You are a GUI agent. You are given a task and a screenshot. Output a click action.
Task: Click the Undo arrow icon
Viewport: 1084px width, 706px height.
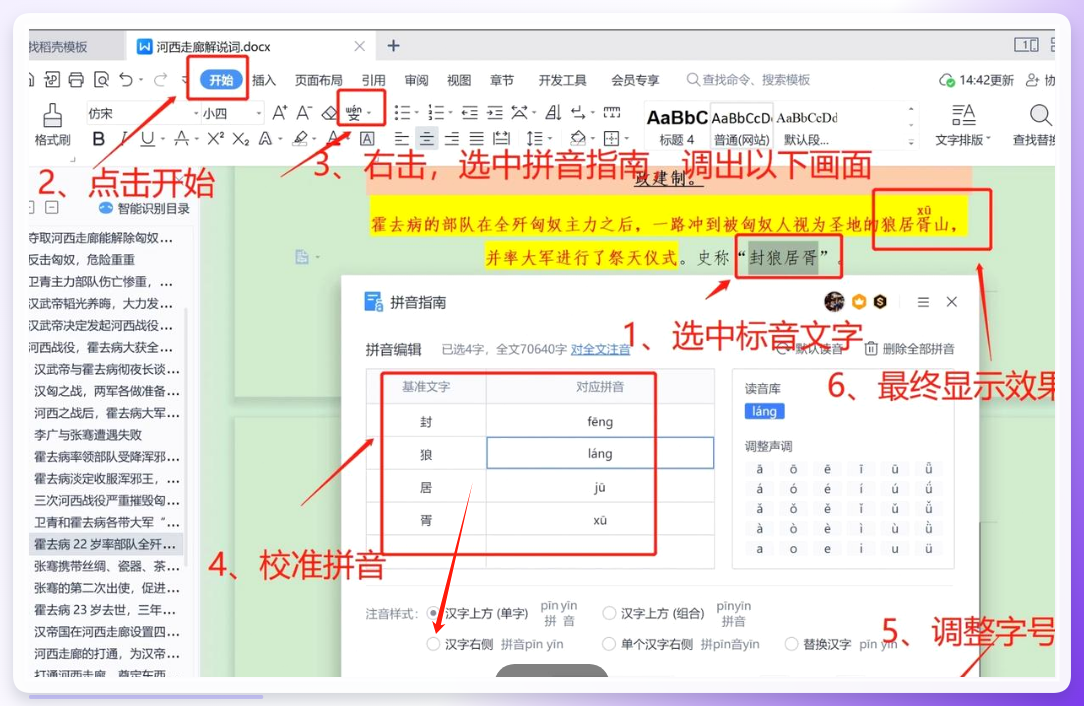coord(126,80)
